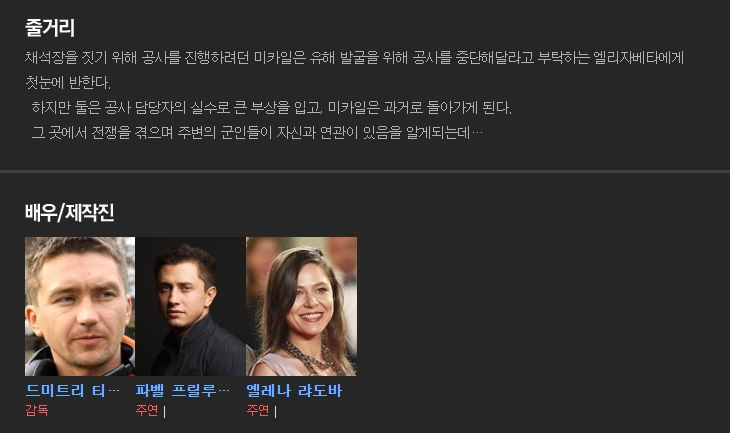This screenshot has height=433, width=730.
Task: Click the 배우/제작진 section heading
Action: [69, 212]
